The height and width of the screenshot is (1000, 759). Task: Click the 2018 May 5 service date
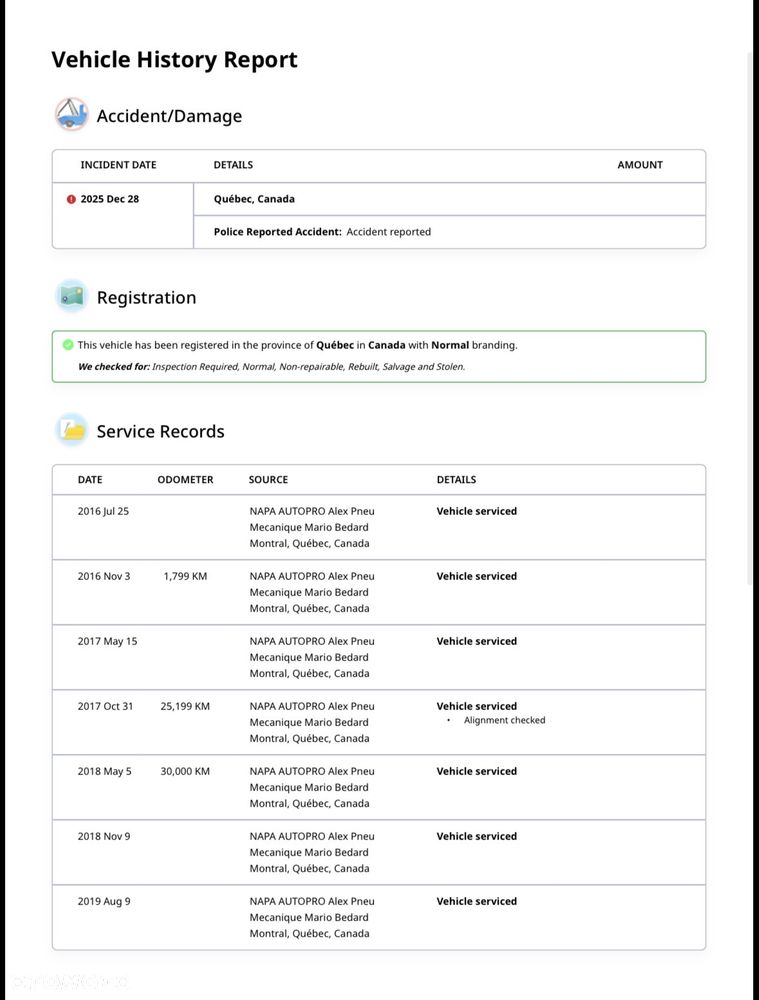[105, 771]
